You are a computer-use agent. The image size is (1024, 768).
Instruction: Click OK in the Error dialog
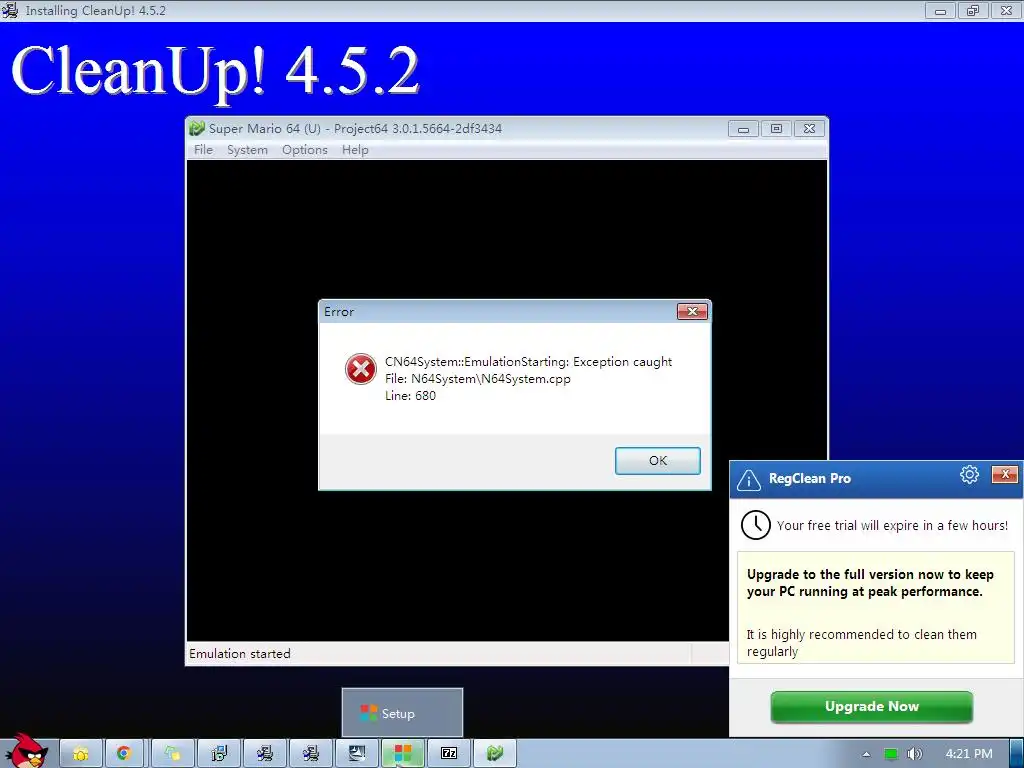click(658, 460)
